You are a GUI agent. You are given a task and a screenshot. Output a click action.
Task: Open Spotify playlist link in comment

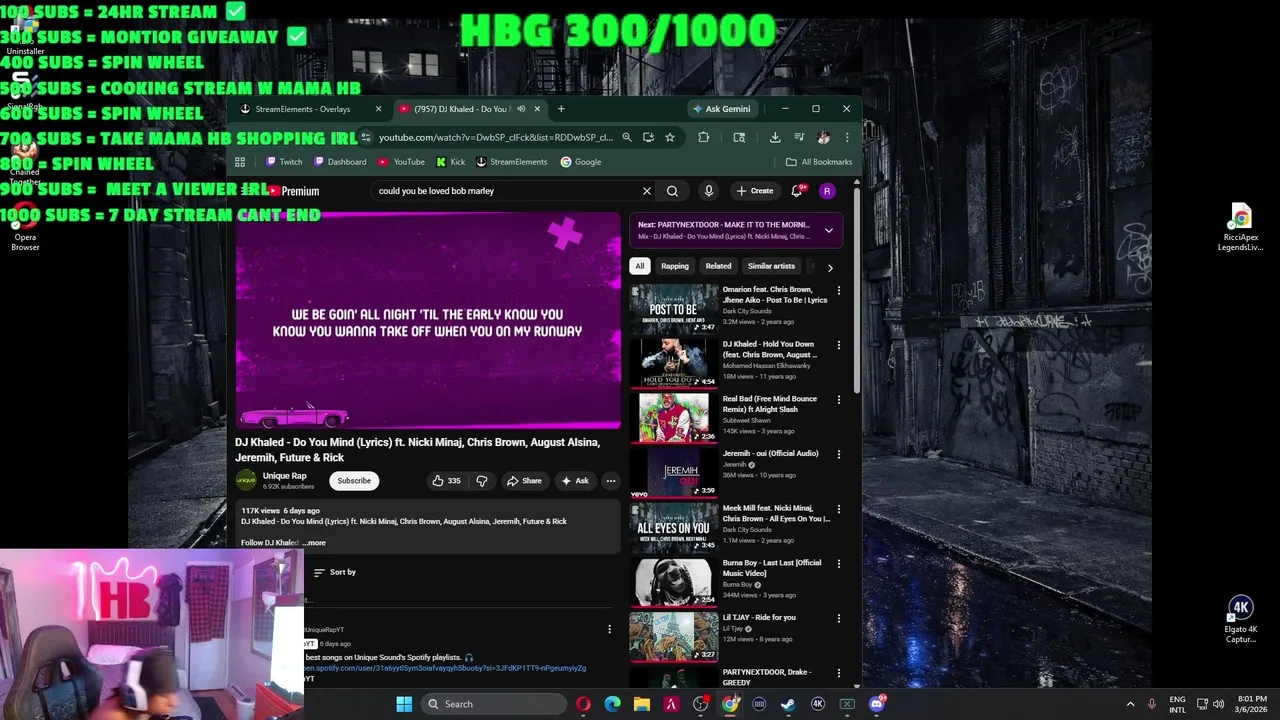[x=446, y=668]
